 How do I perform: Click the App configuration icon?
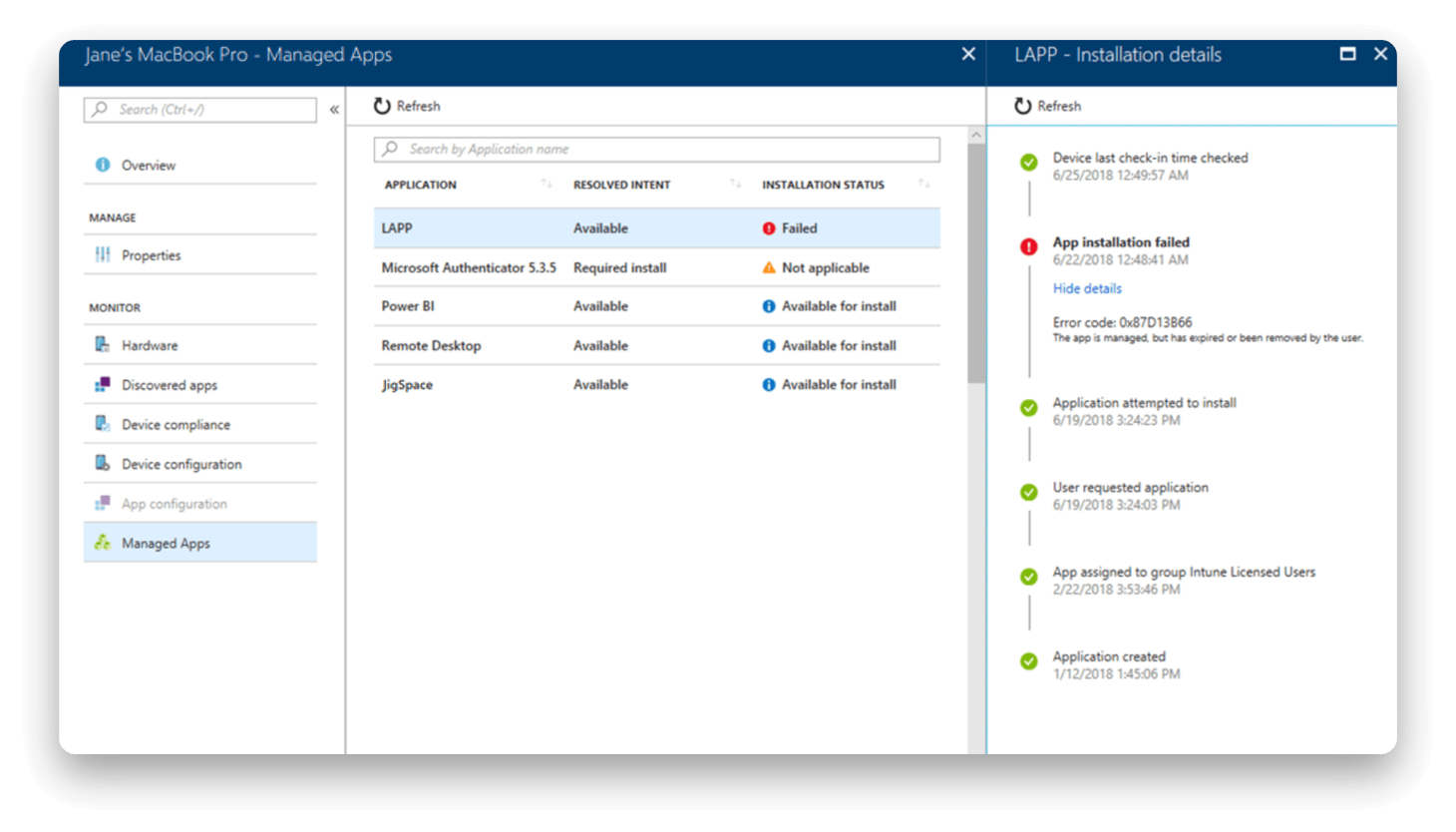coord(103,504)
